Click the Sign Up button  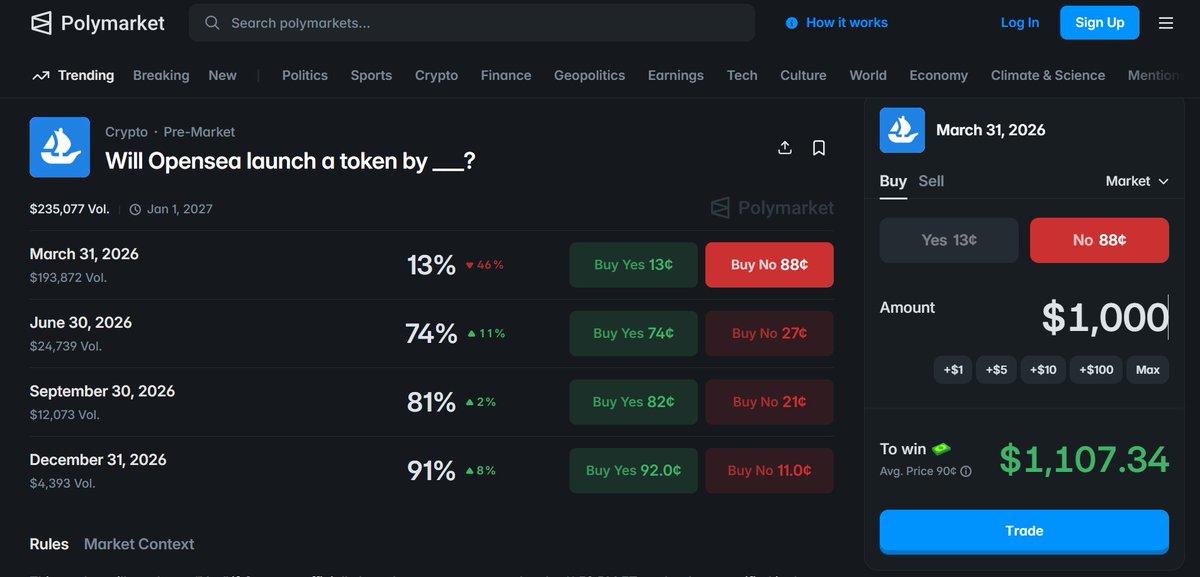(1100, 23)
